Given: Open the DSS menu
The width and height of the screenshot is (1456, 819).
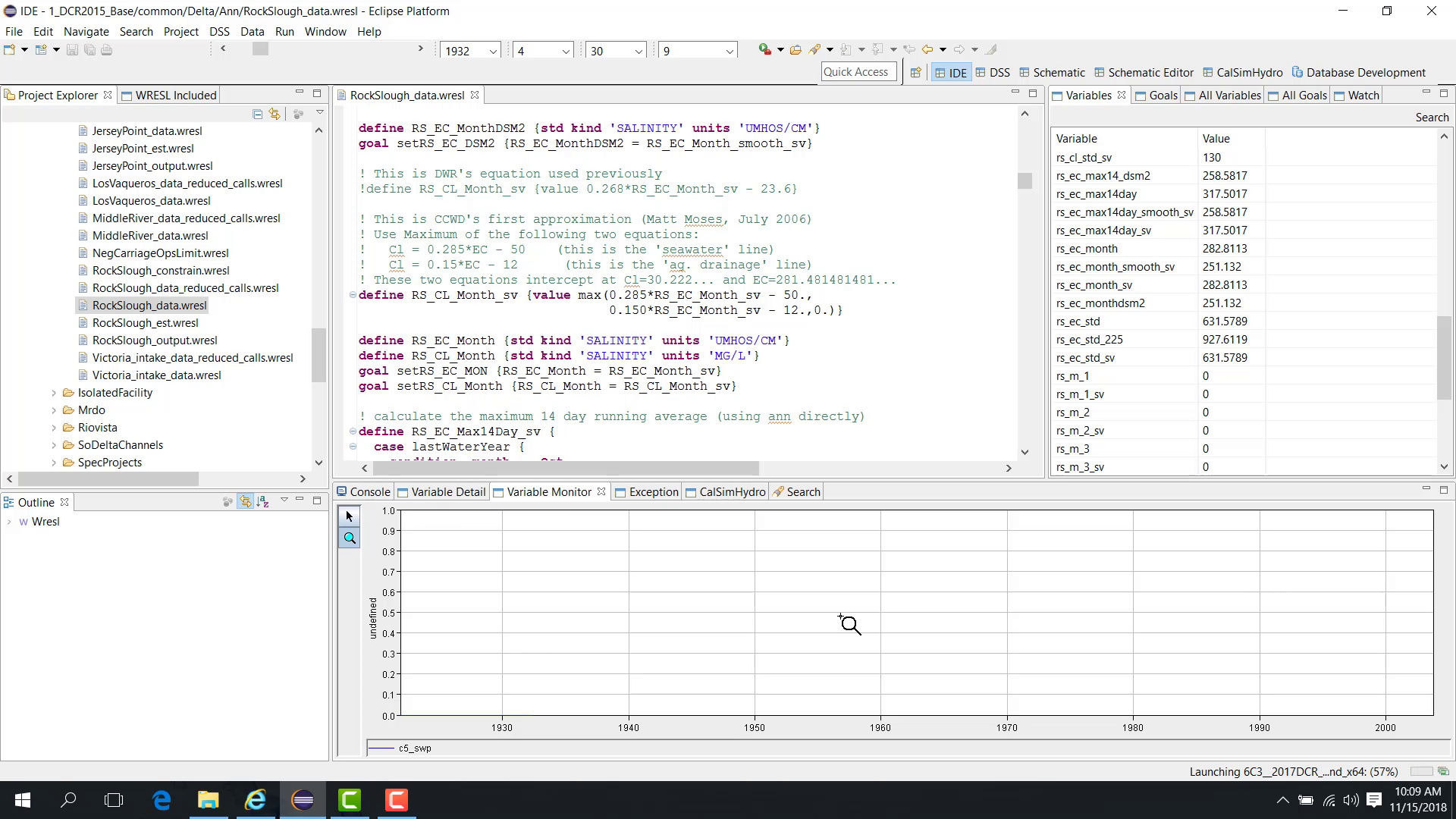Looking at the screenshot, I should pyautogui.click(x=219, y=31).
